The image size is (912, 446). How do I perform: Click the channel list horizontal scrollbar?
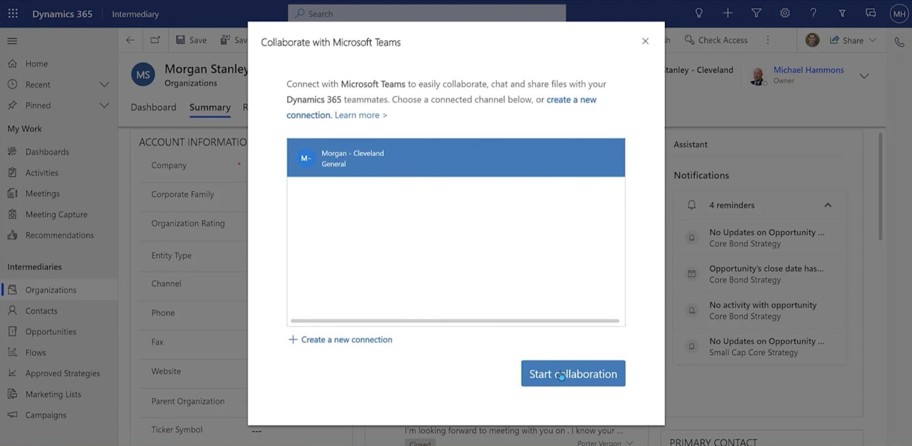tap(455, 321)
